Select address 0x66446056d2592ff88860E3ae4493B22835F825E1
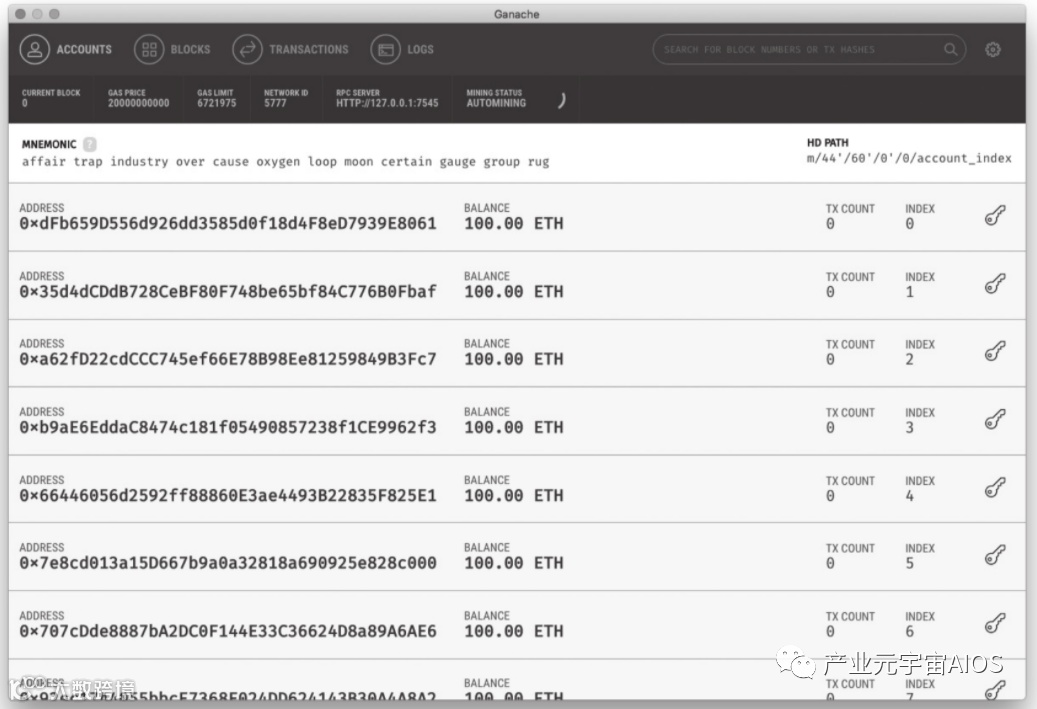The width and height of the screenshot is (1037, 709). pos(228,495)
